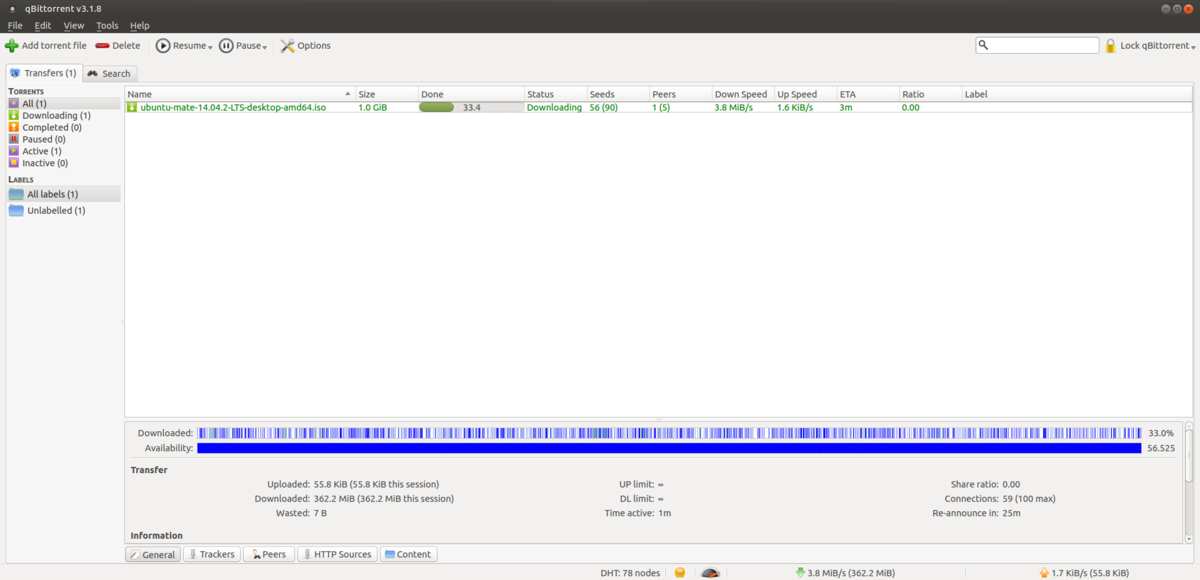Click the 59 (100 max) connections value
The image size is (1200, 580).
point(1015,498)
